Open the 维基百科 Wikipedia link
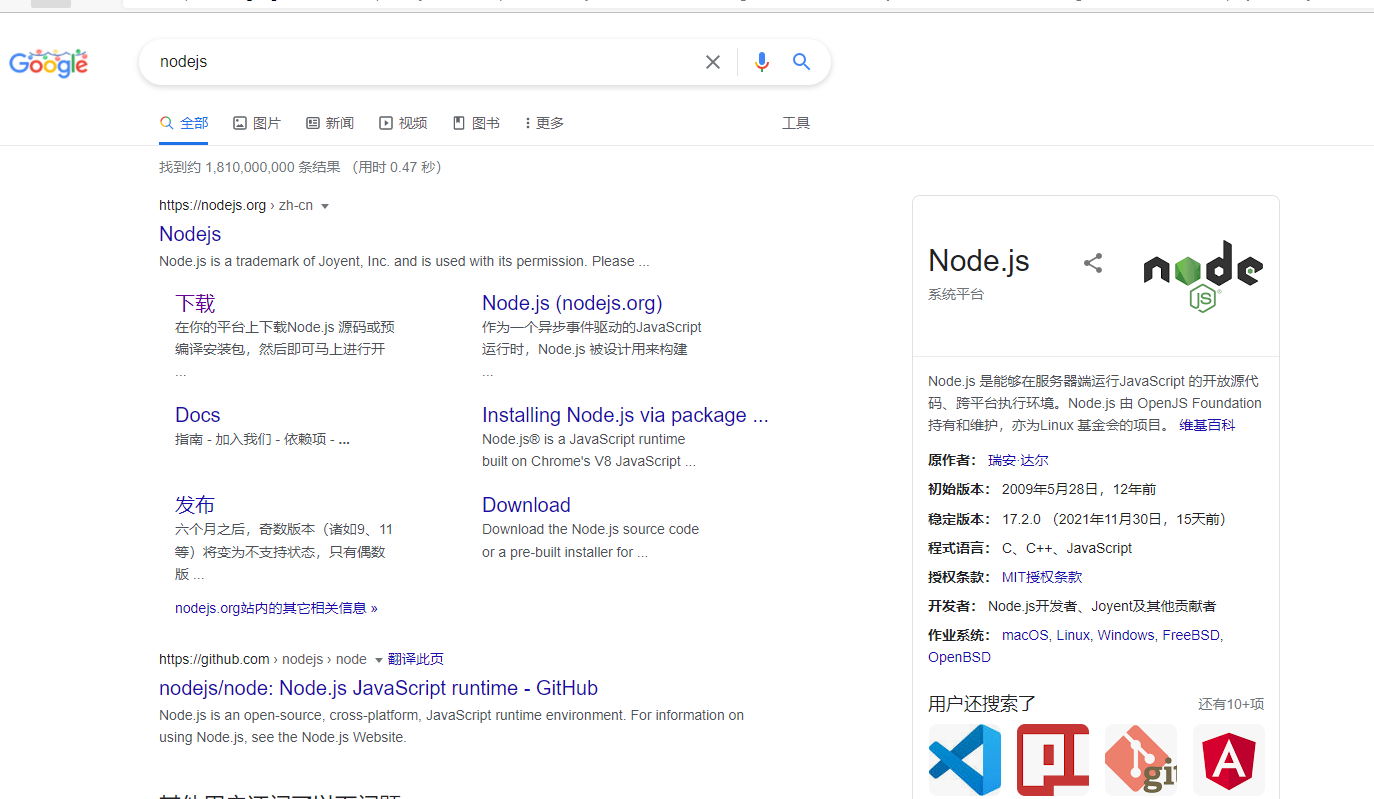The image size is (1374, 799). 1207,425
